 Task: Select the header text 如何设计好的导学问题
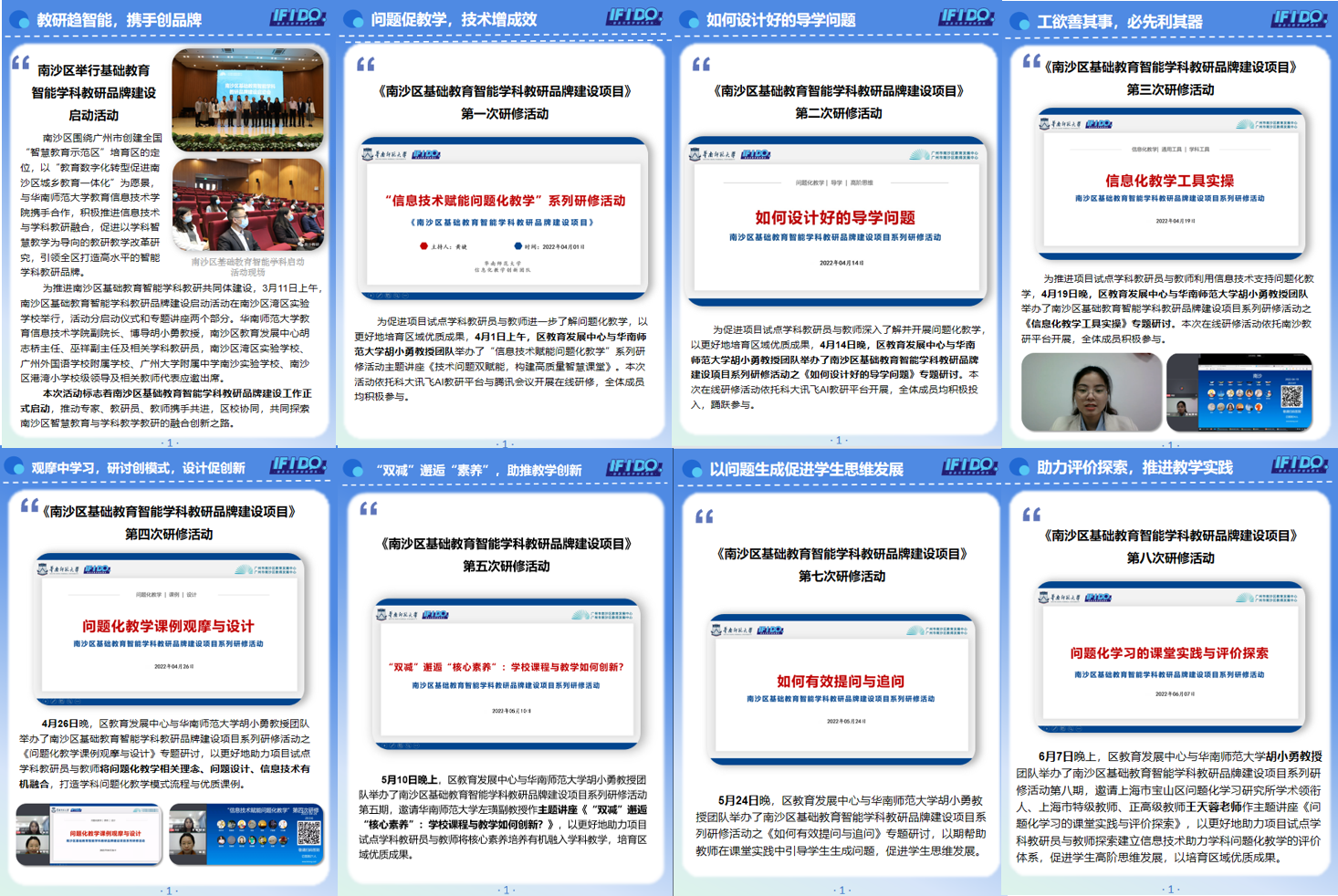[x=781, y=19]
